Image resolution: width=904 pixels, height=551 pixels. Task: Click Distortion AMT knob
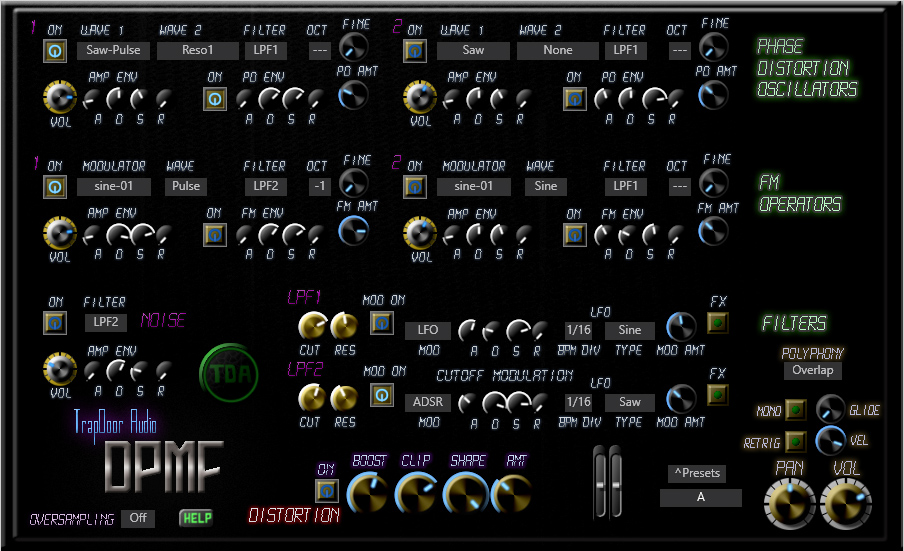click(513, 494)
